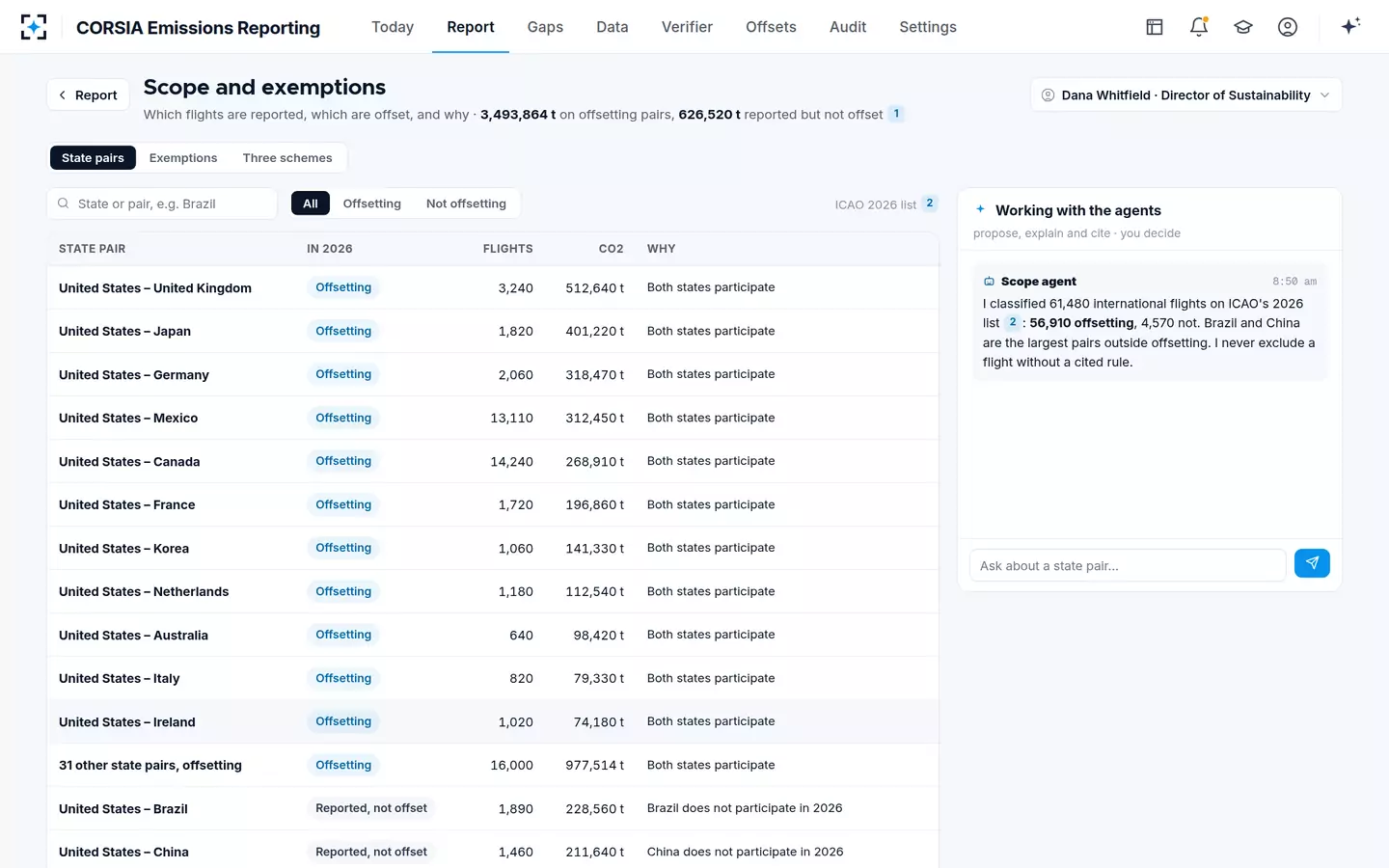Click the CORSIA app logo icon

pos(34,27)
